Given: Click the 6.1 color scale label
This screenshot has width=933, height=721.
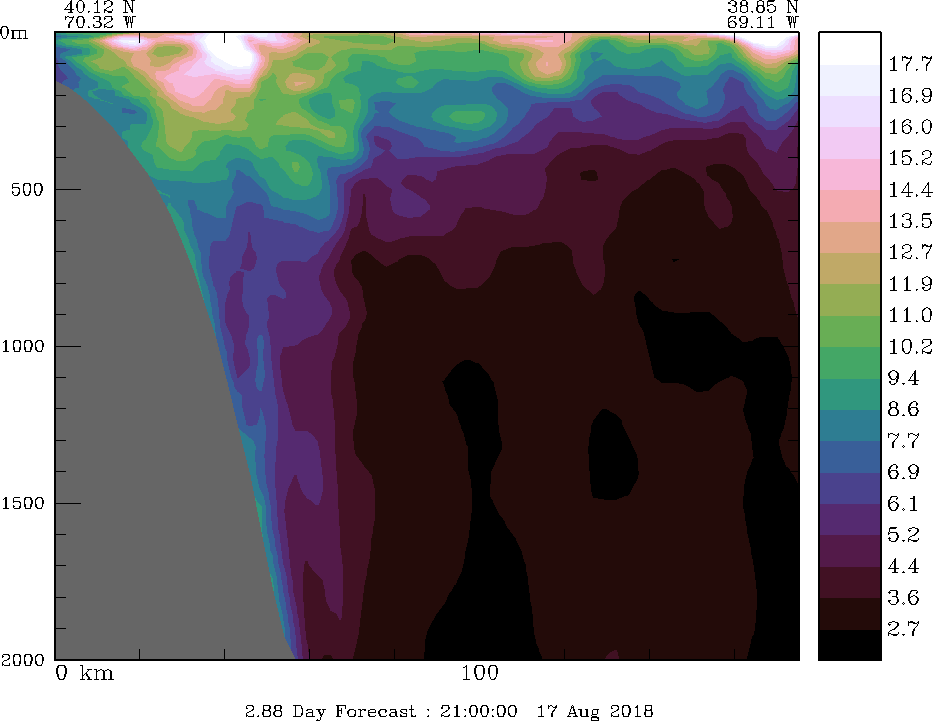Looking at the screenshot, I should pos(903,504).
